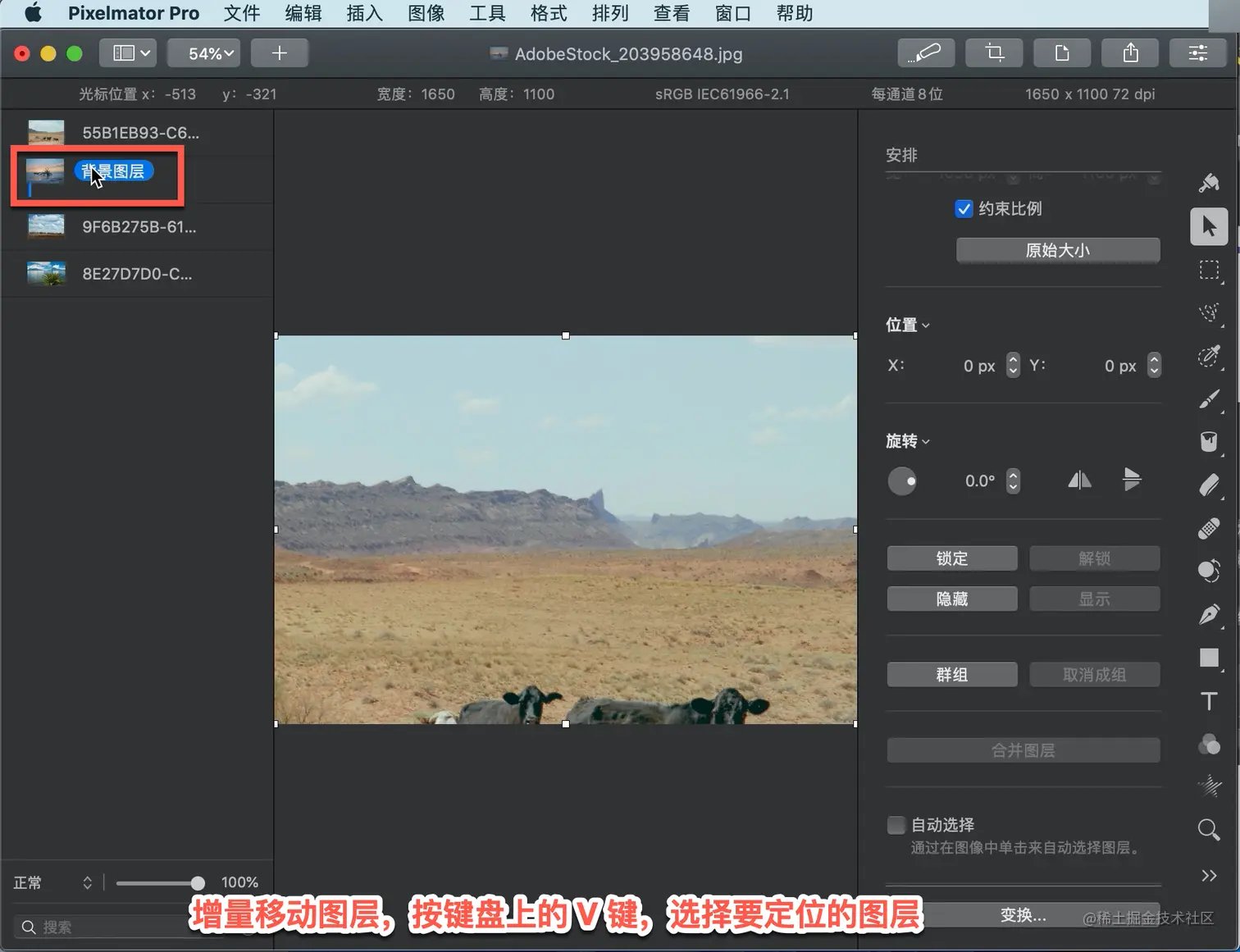This screenshot has width=1240, height=952.
Task: Click the Share toolbar button
Action: coord(1130,53)
